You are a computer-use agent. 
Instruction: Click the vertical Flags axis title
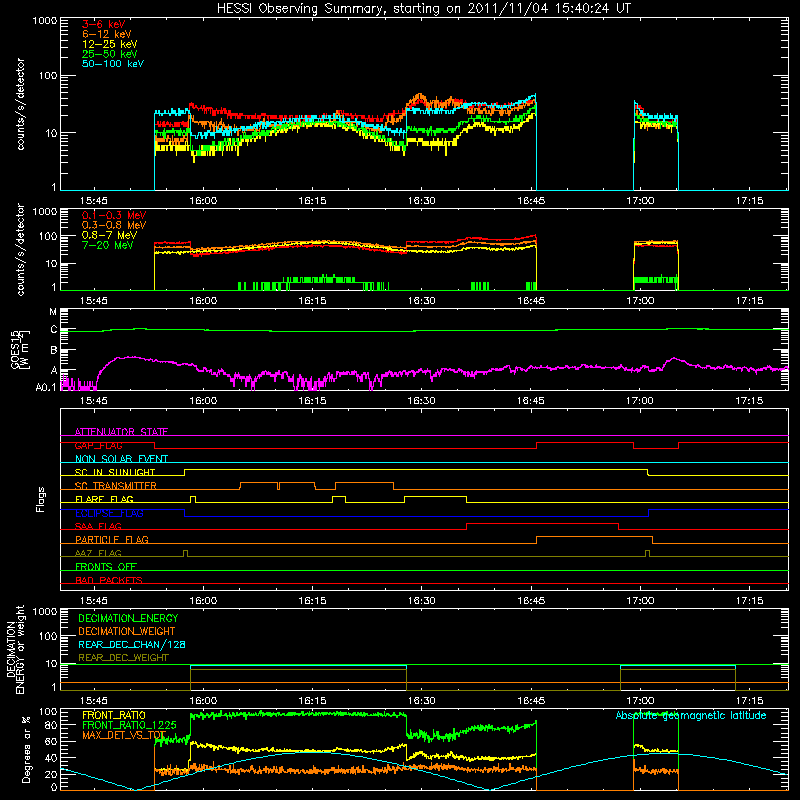[41, 499]
